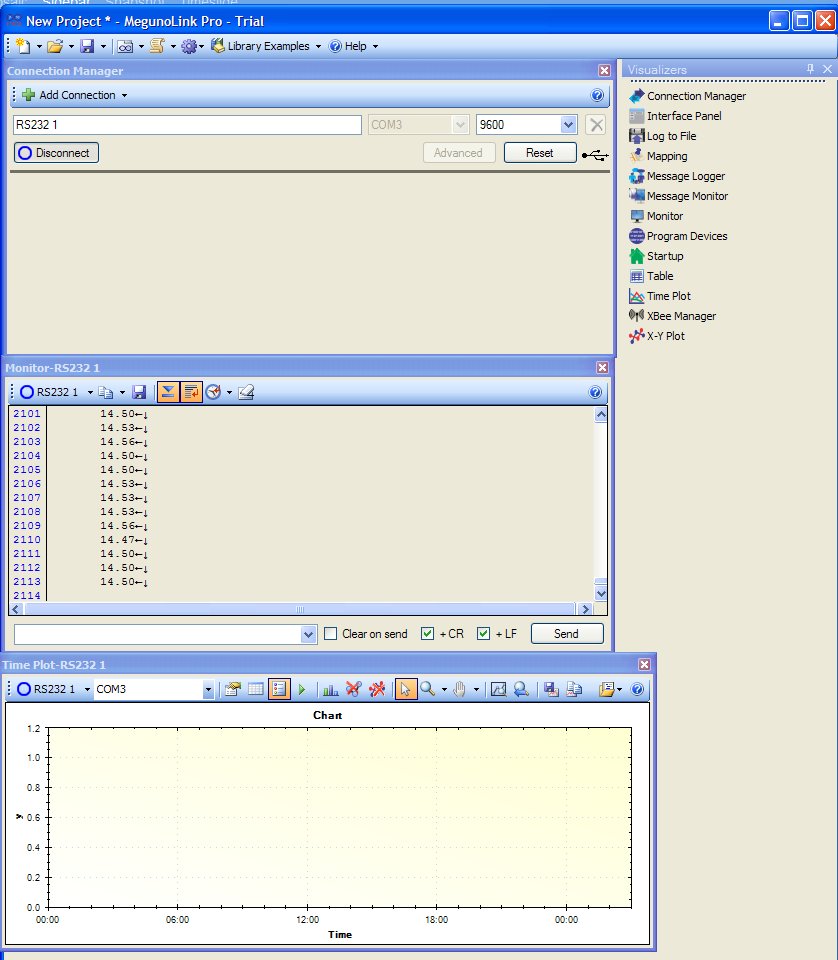Toggle word wrap in Monitor toolbar

(x=191, y=392)
